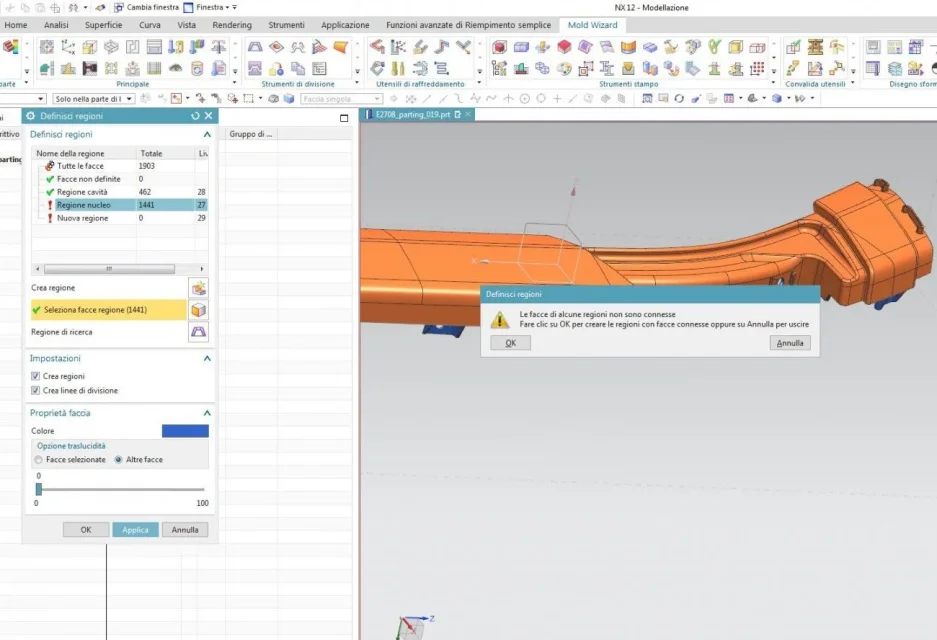
Task: Click the Design Parting Surface icon
Action: pos(319,47)
